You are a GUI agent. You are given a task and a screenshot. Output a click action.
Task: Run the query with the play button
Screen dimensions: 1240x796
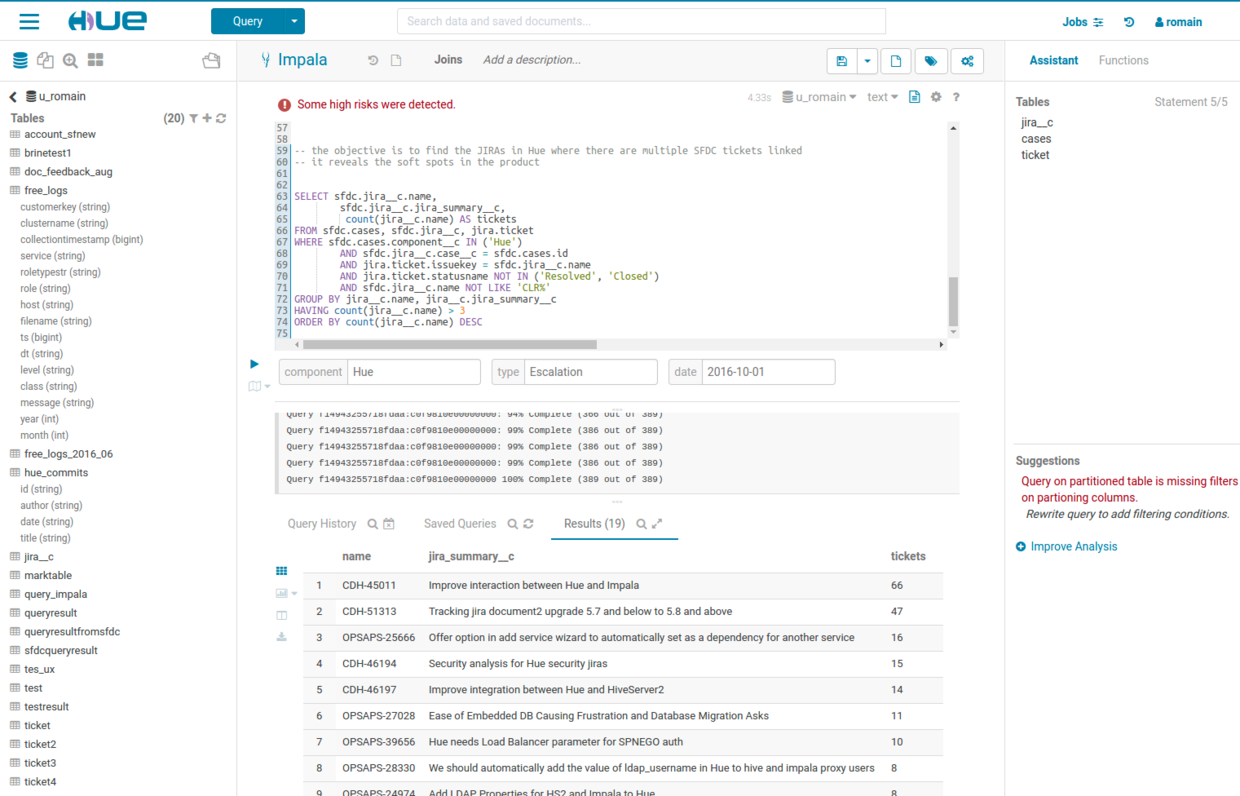(x=254, y=364)
